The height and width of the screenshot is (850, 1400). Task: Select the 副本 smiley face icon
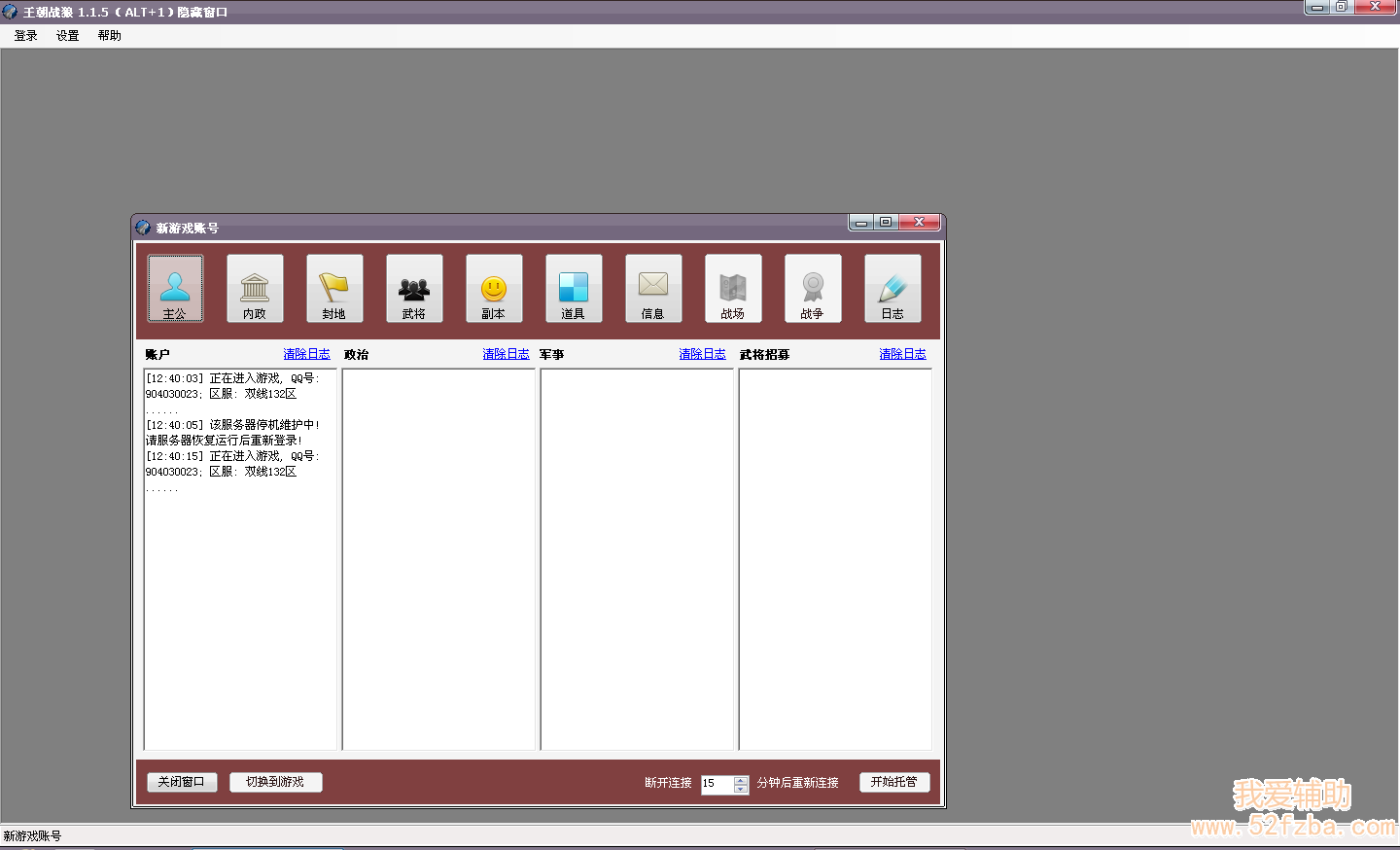[x=494, y=288]
